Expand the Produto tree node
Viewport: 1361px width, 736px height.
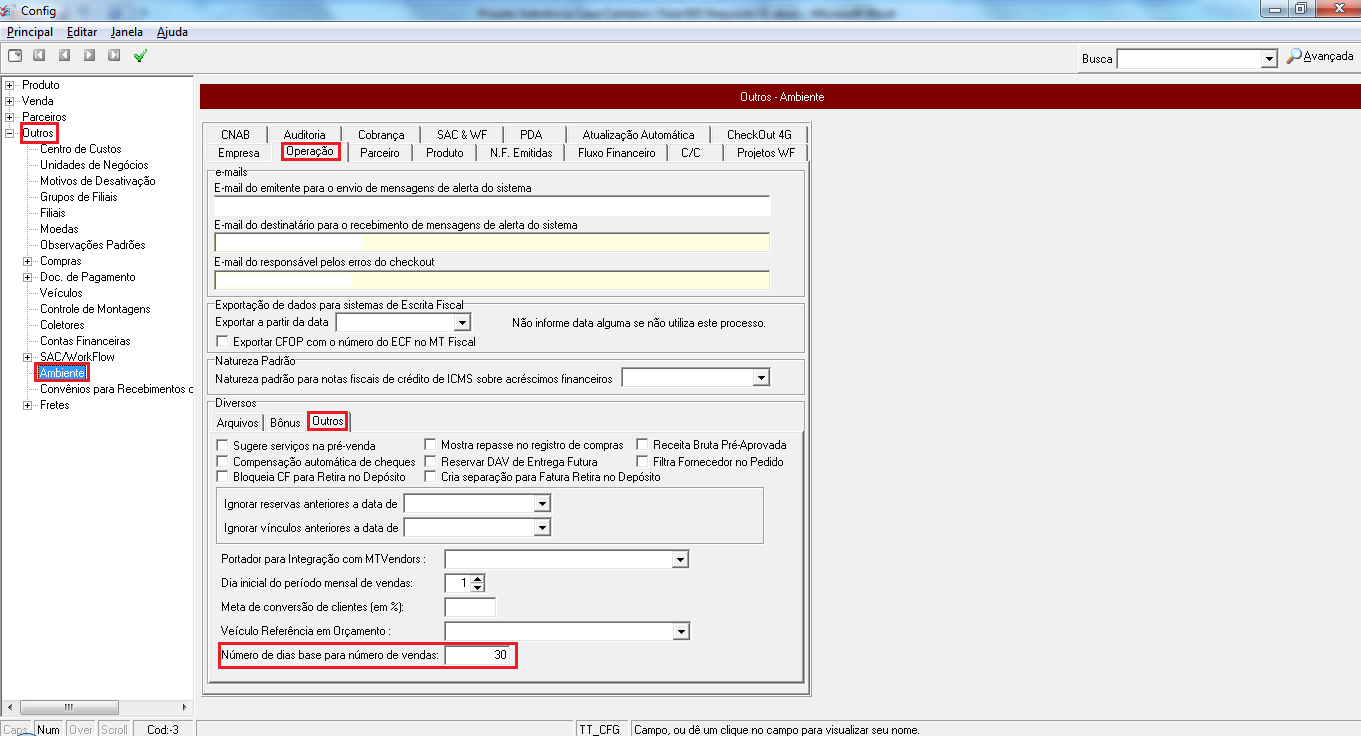coord(10,85)
